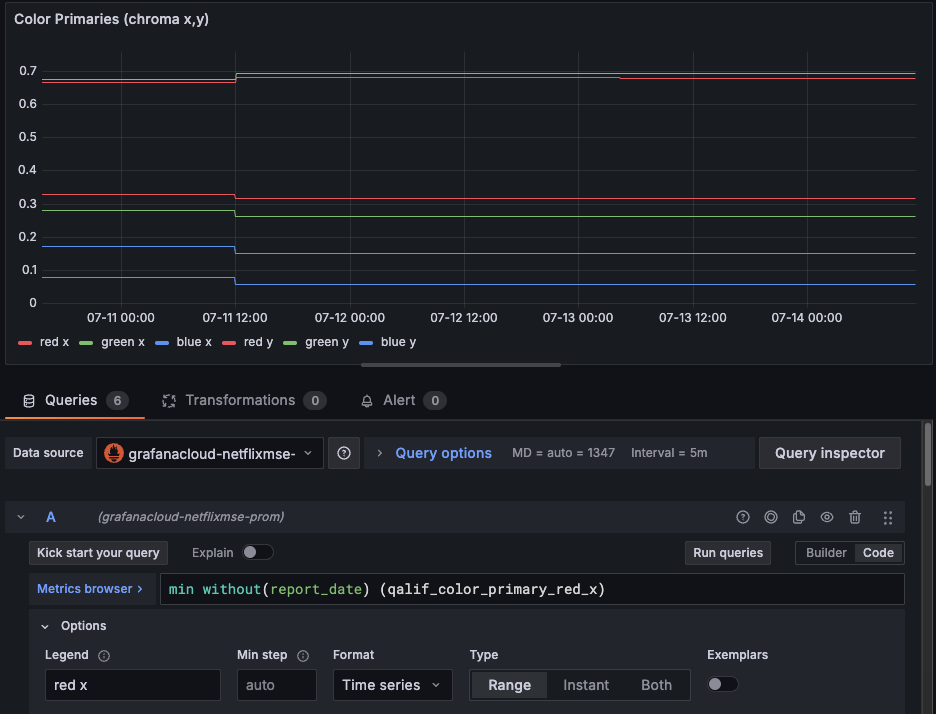Click the Min step info icon
Screen dimensions: 936x714
(303, 656)
